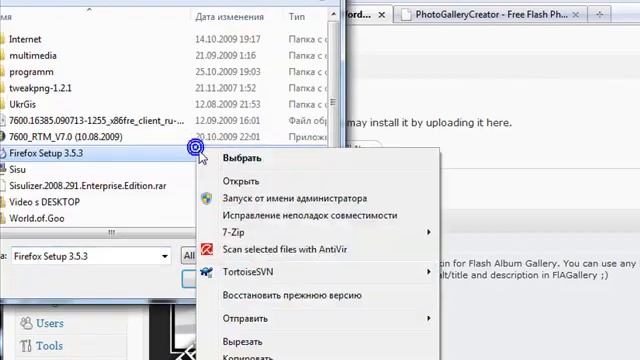Viewport: 640px width, 360px height.
Task: Click the 14.10.2009 19:17 date cell
Action: point(227,39)
